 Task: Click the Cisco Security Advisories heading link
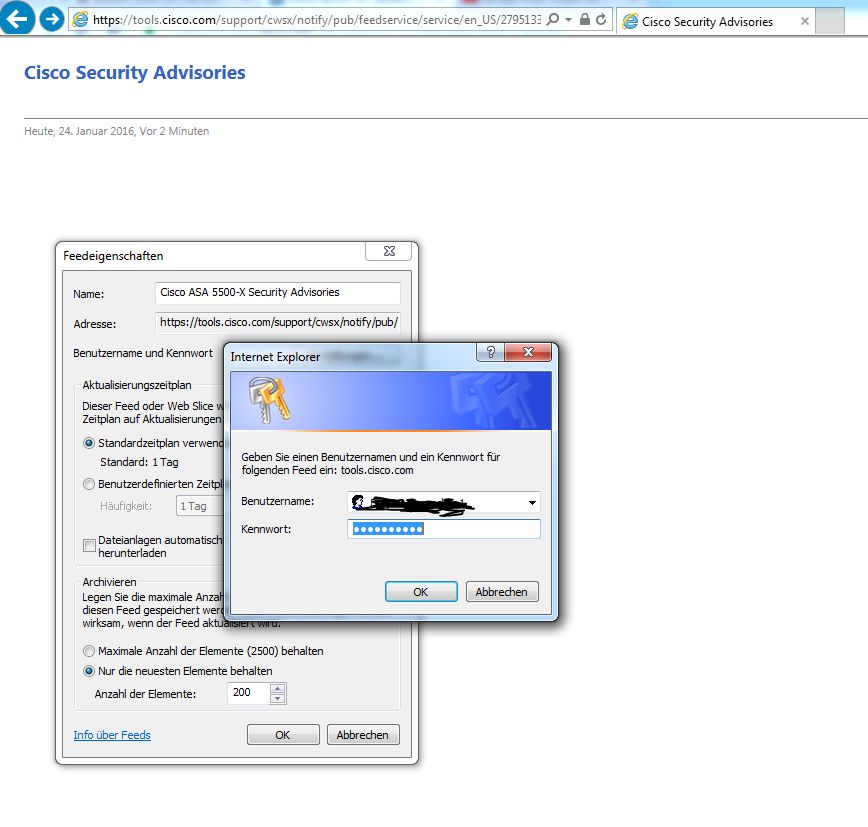coord(135,73)
